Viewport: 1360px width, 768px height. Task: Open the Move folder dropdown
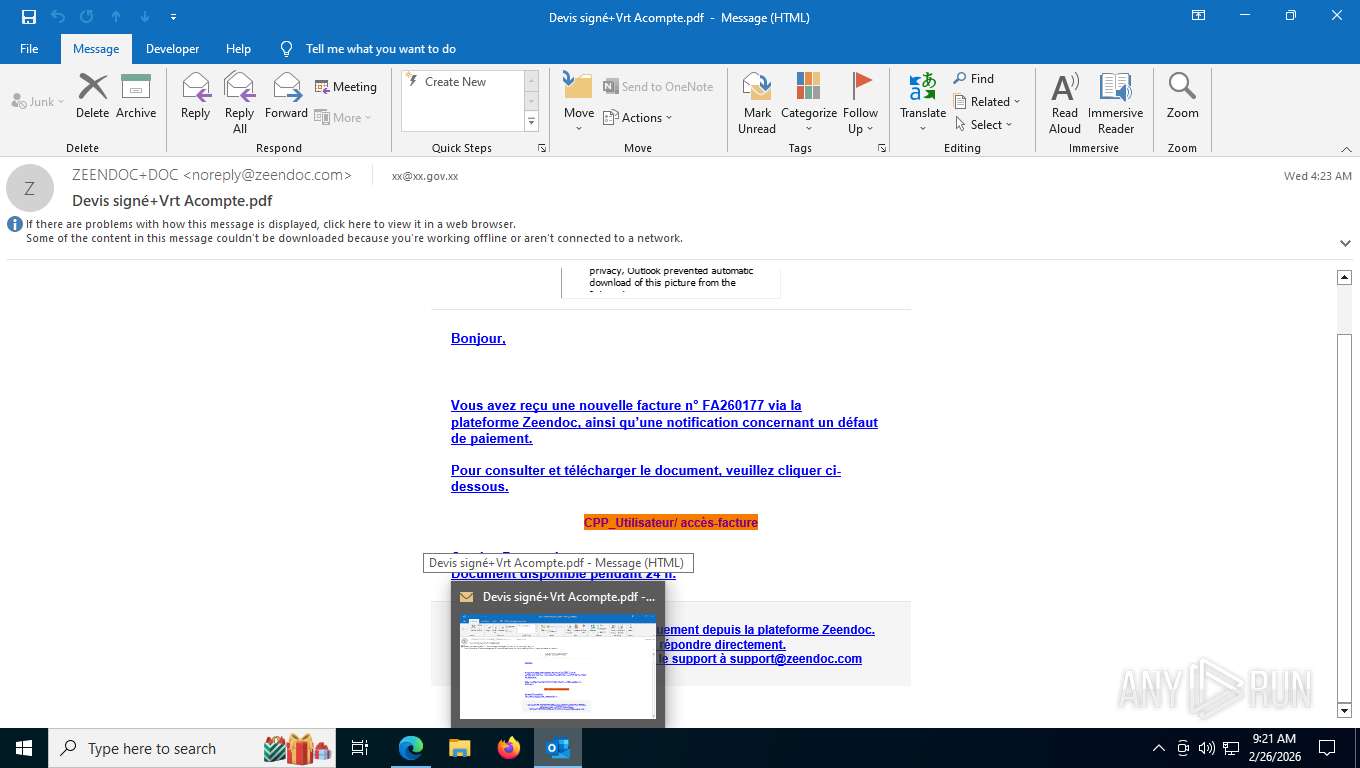pos(579,103)
